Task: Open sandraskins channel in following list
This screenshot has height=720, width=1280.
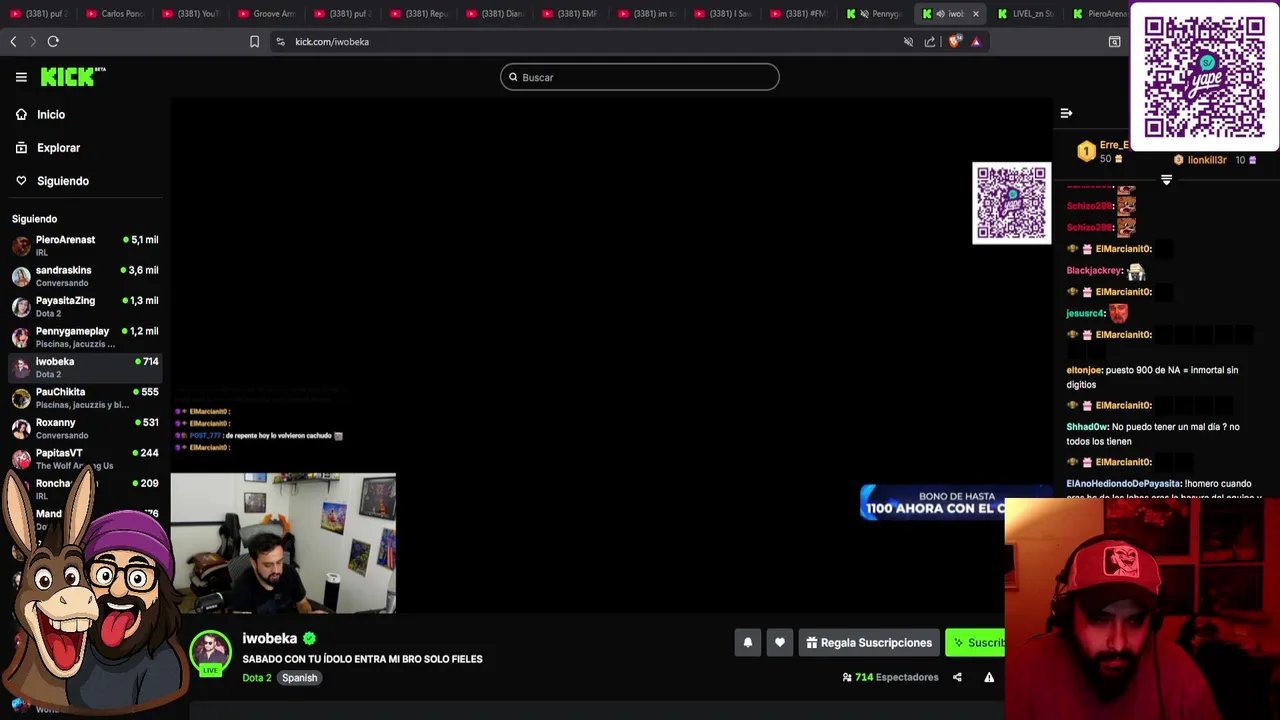Action: (x=85, y=276)
